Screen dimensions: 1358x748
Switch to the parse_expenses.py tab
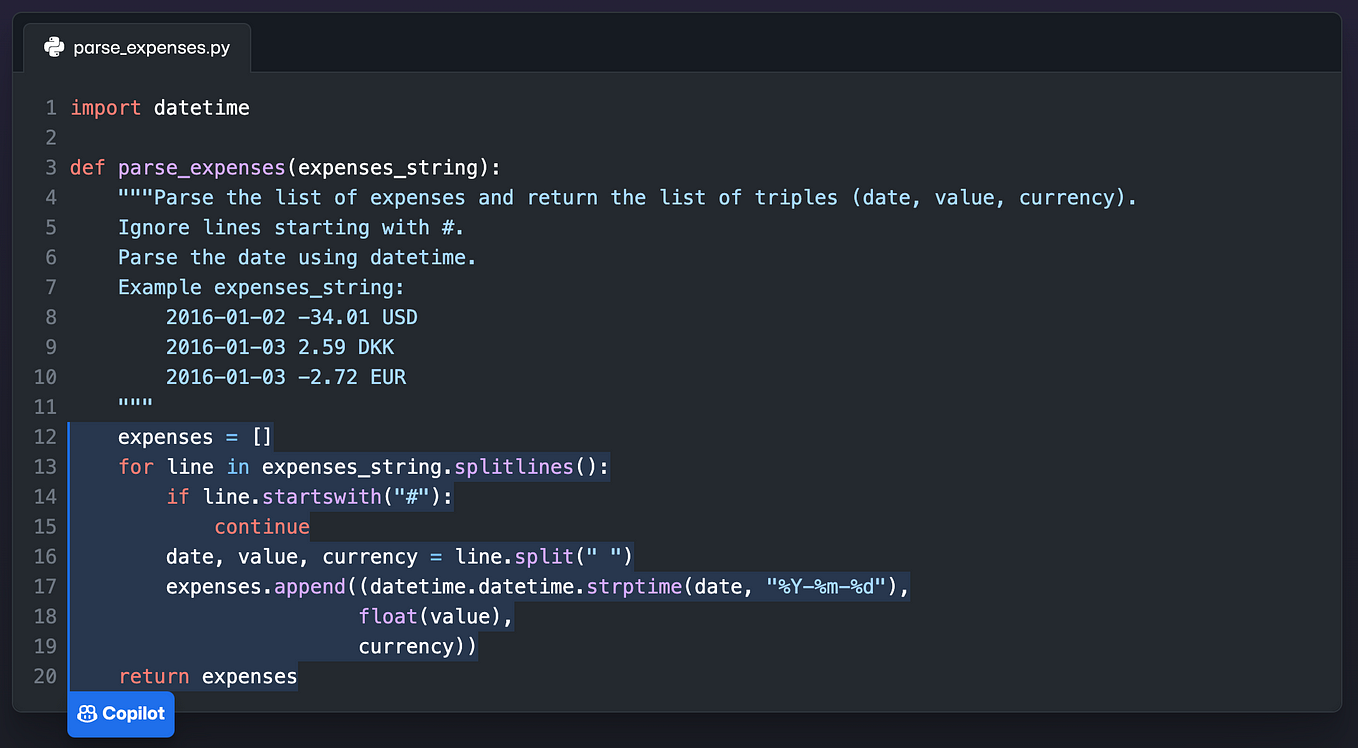point(137,46)
